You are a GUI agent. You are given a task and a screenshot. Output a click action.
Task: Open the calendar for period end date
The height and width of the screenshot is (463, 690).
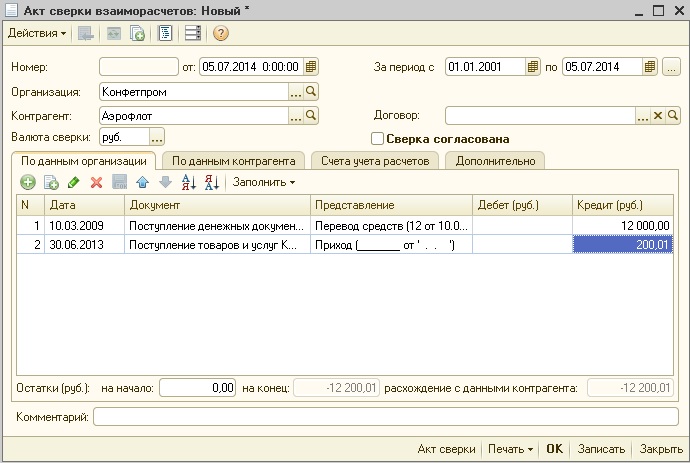[650, 67]
